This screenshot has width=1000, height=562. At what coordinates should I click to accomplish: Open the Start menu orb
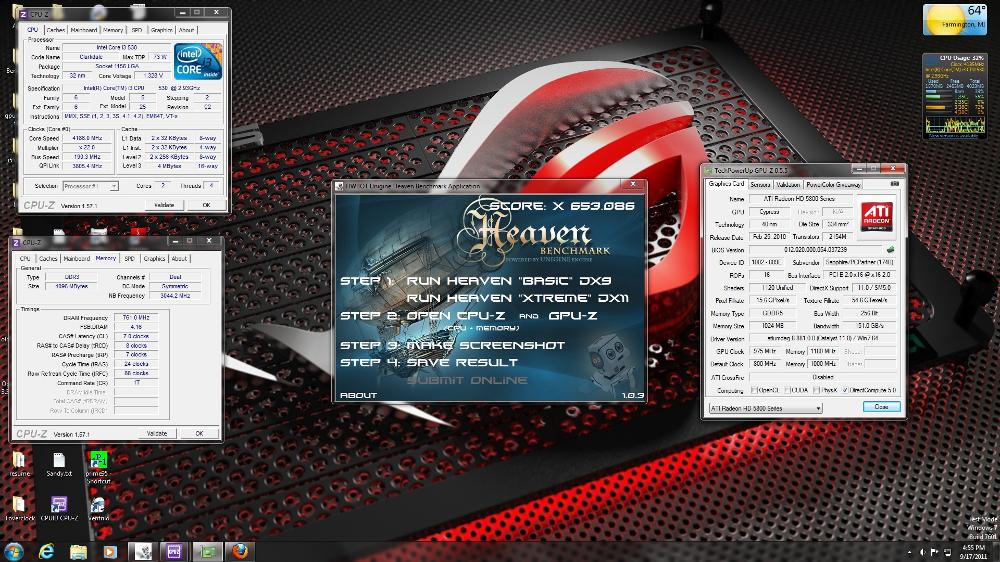coord(13,551)
